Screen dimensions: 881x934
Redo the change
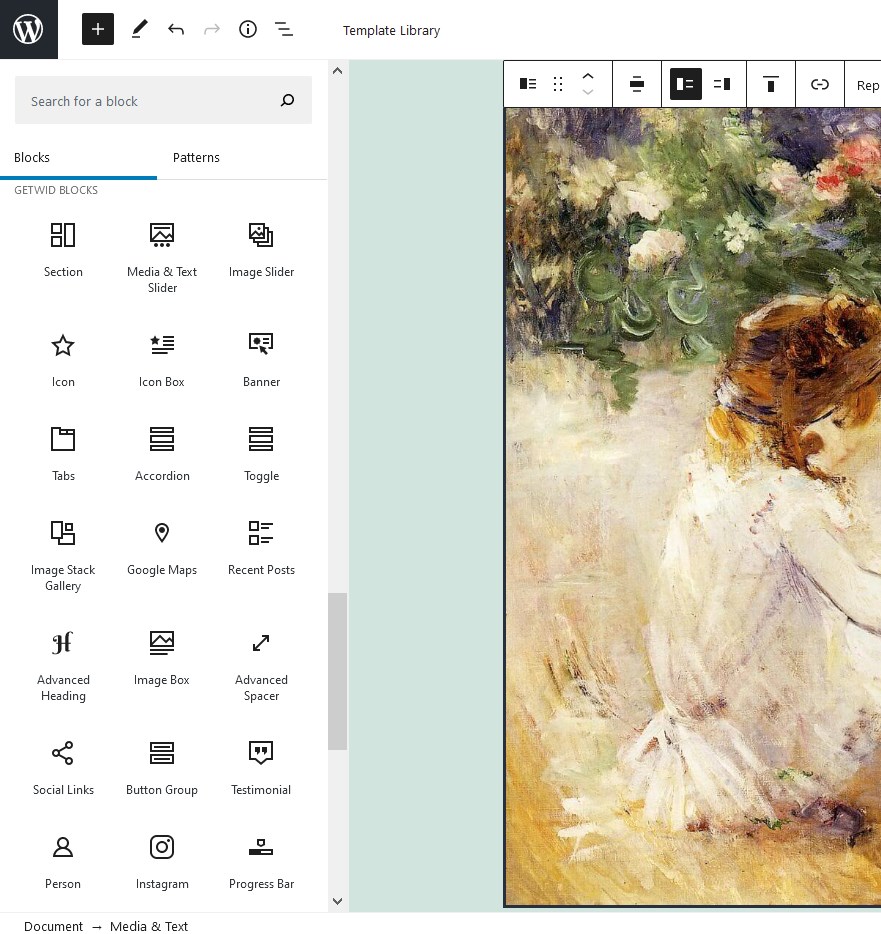[x=211, y=29]
